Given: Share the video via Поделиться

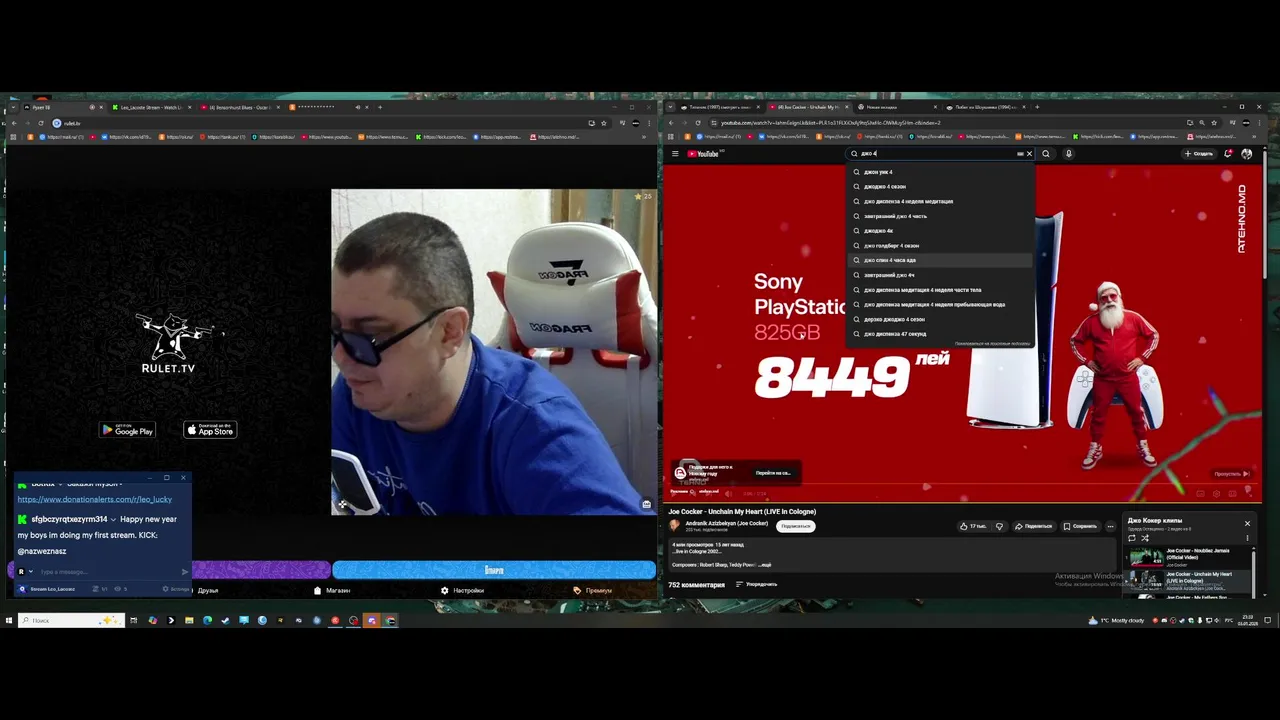Looking at the screenshot, I should click(x=1034, y=526).
